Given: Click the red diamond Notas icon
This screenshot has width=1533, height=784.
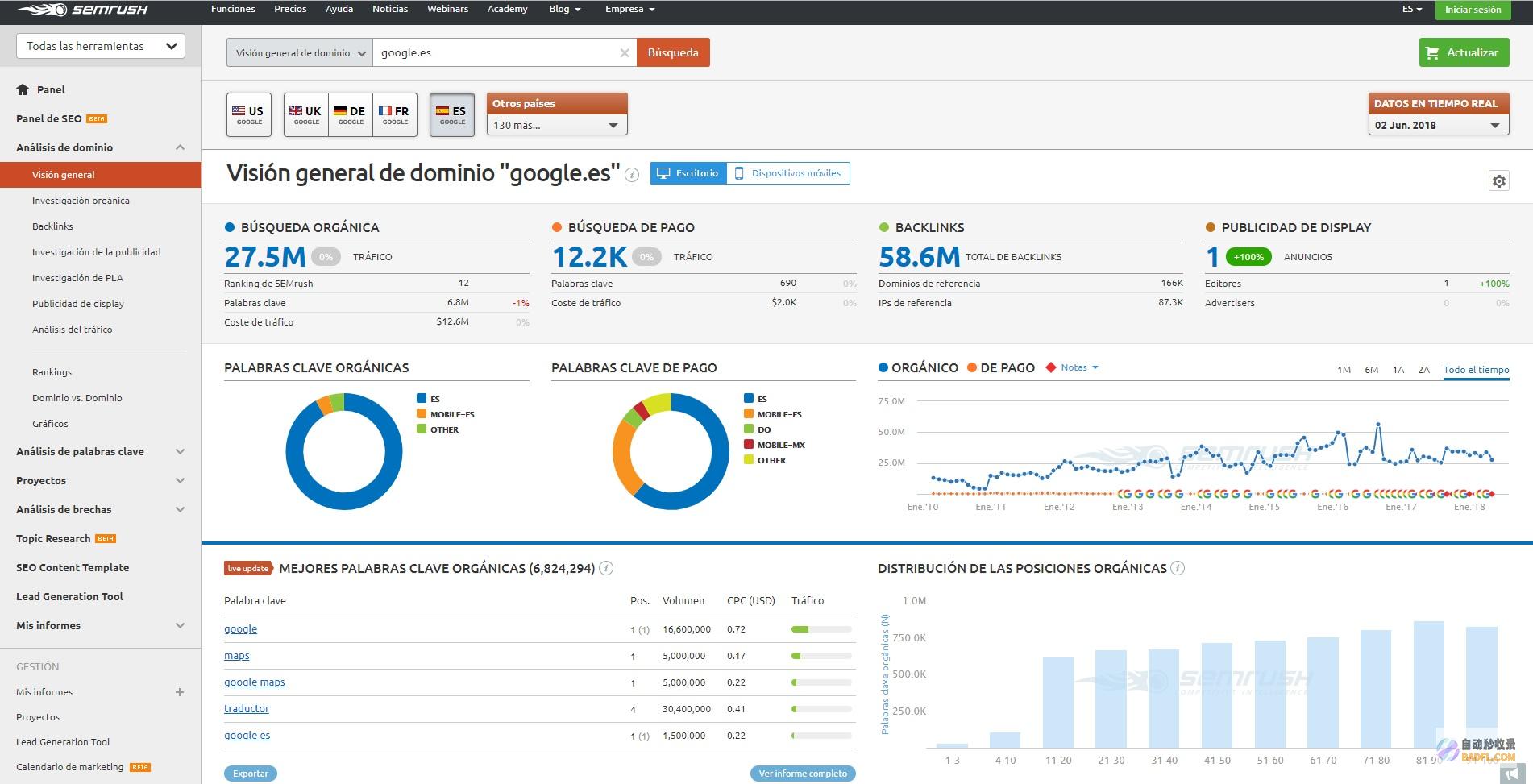Looking at the screenshot, I should [x=1050, y=367].
